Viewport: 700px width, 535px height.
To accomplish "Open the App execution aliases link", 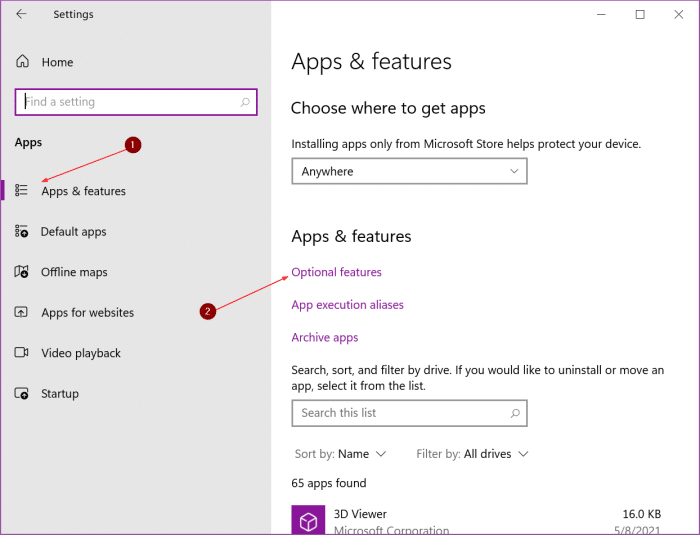I will click(x=347, y=305).
